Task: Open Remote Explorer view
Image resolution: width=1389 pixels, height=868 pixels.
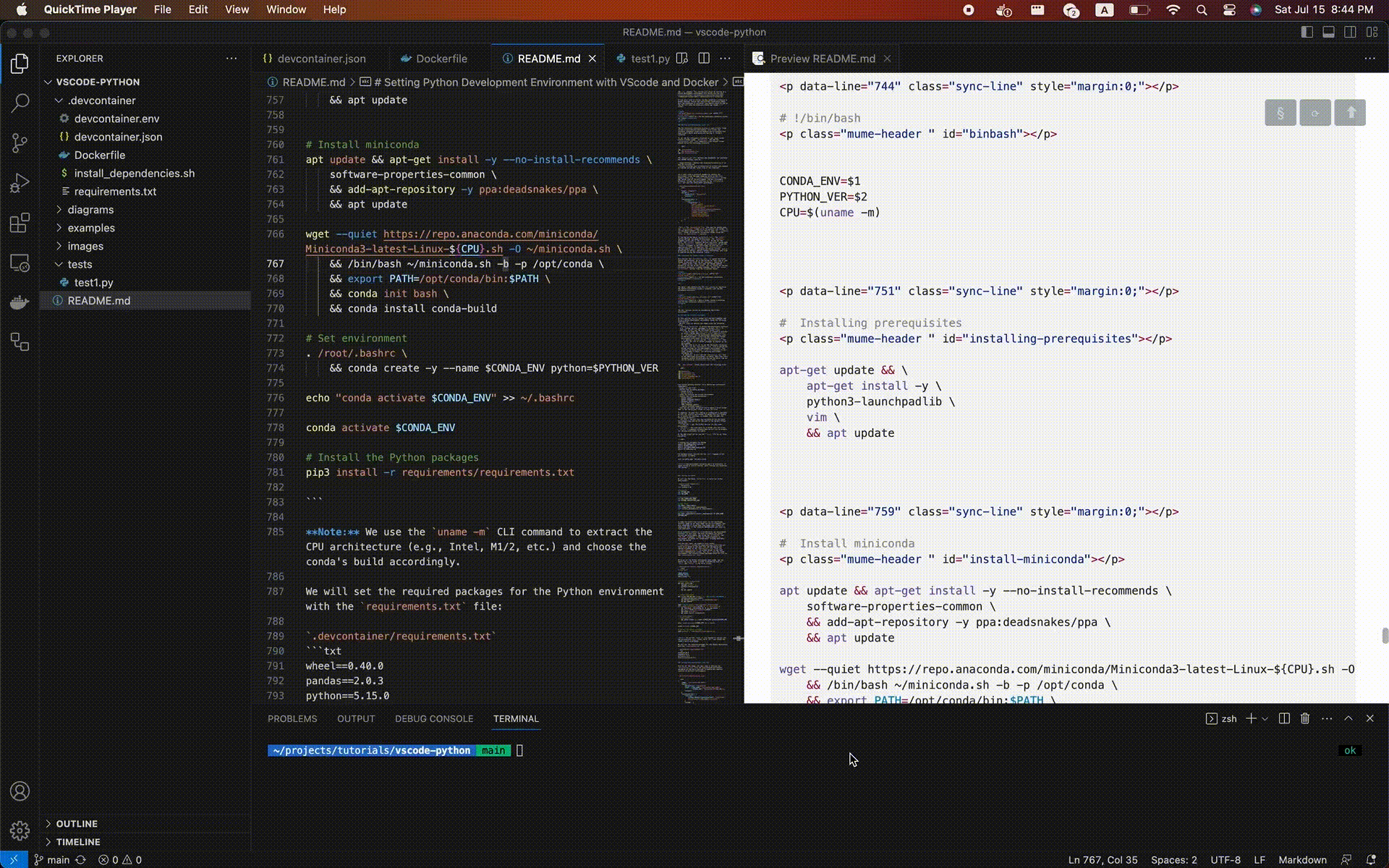Action: (x=20, y=263)
